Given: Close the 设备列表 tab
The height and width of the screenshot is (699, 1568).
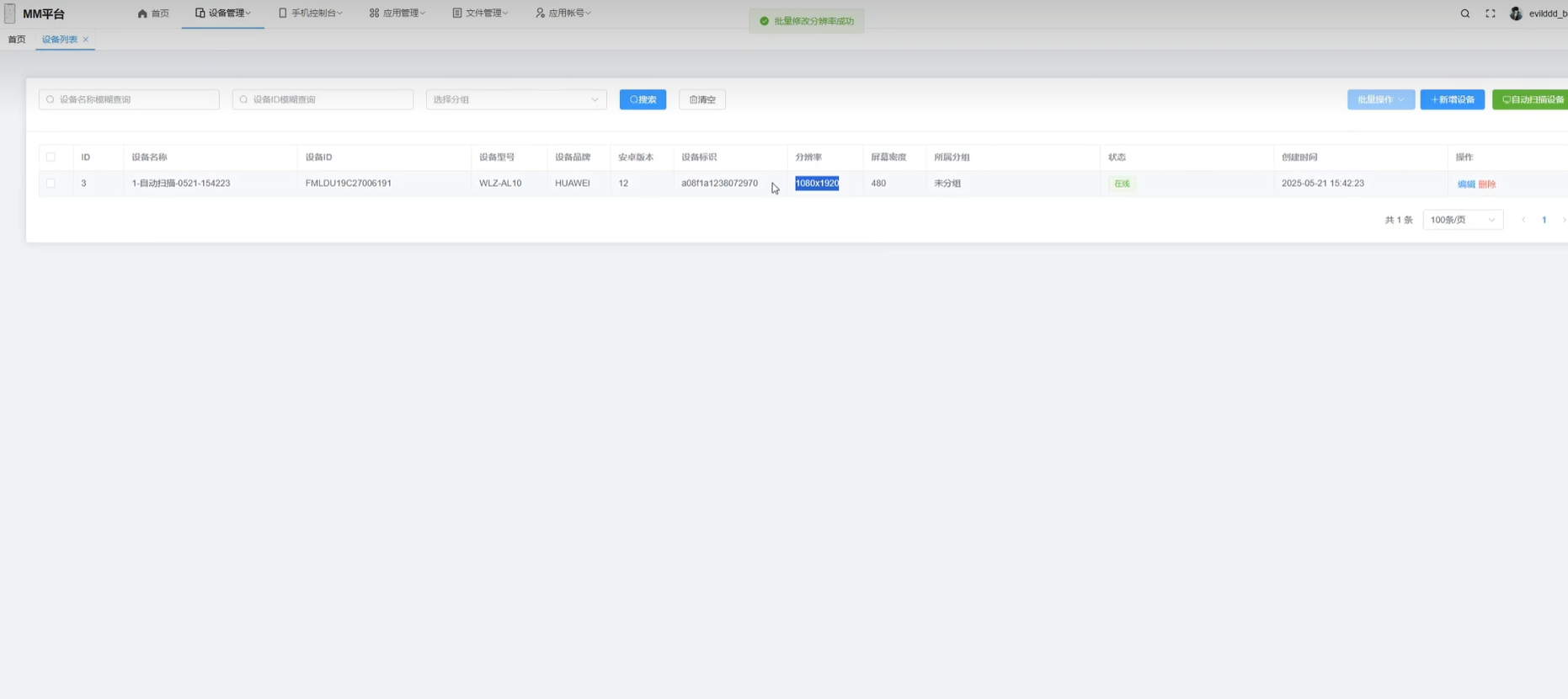Looking at the screenshot, I should coord(86,40).
